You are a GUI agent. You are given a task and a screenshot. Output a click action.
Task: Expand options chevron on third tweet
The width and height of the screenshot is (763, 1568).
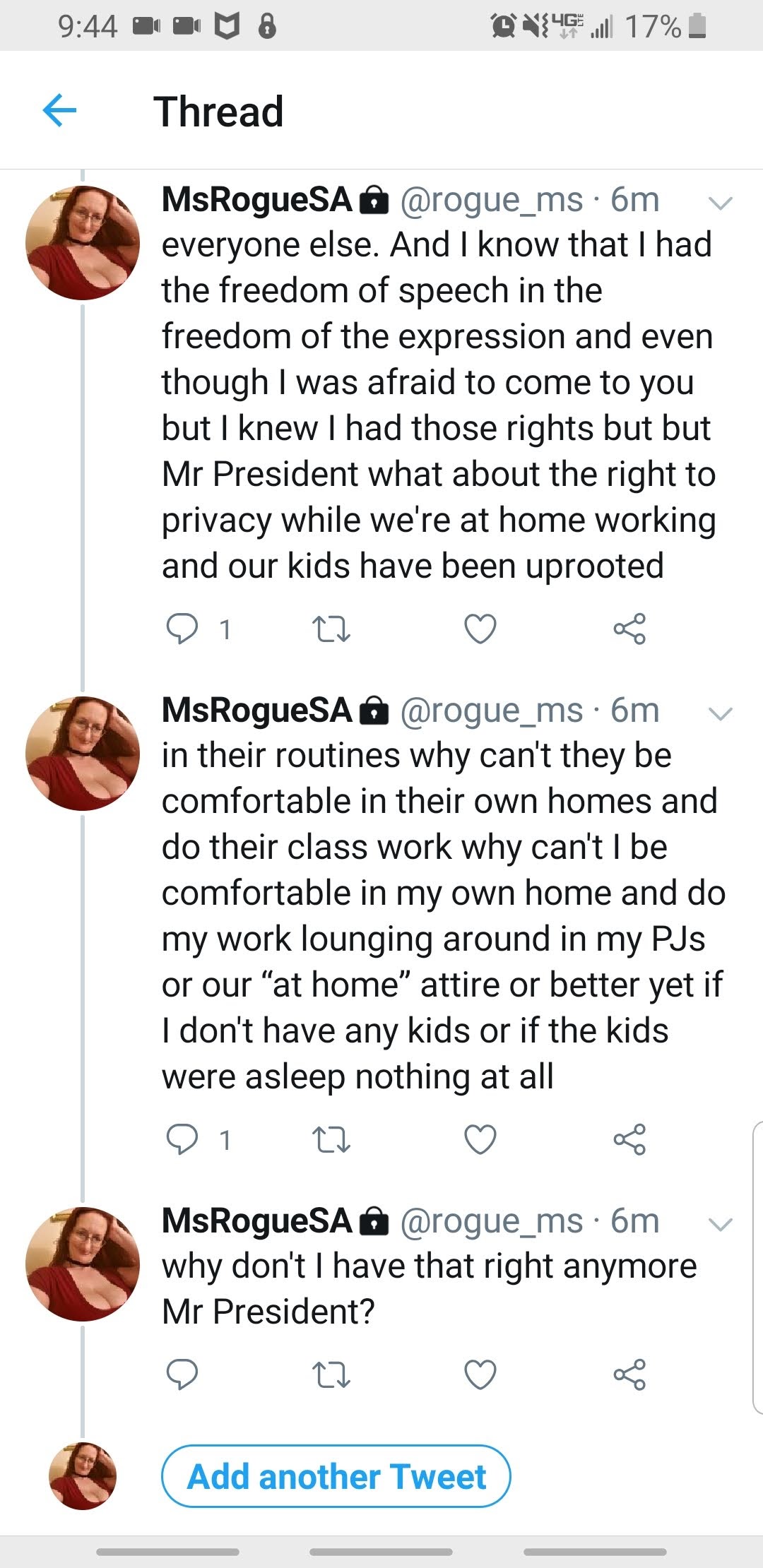pyautogui.click(x=720, y=1225)
